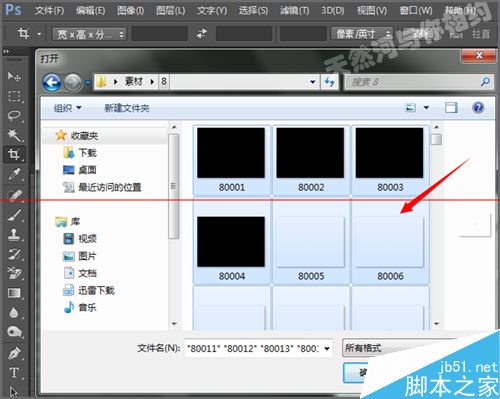
Task: Select the Clone Stamp tool
Action: click(x=14, y=234)
